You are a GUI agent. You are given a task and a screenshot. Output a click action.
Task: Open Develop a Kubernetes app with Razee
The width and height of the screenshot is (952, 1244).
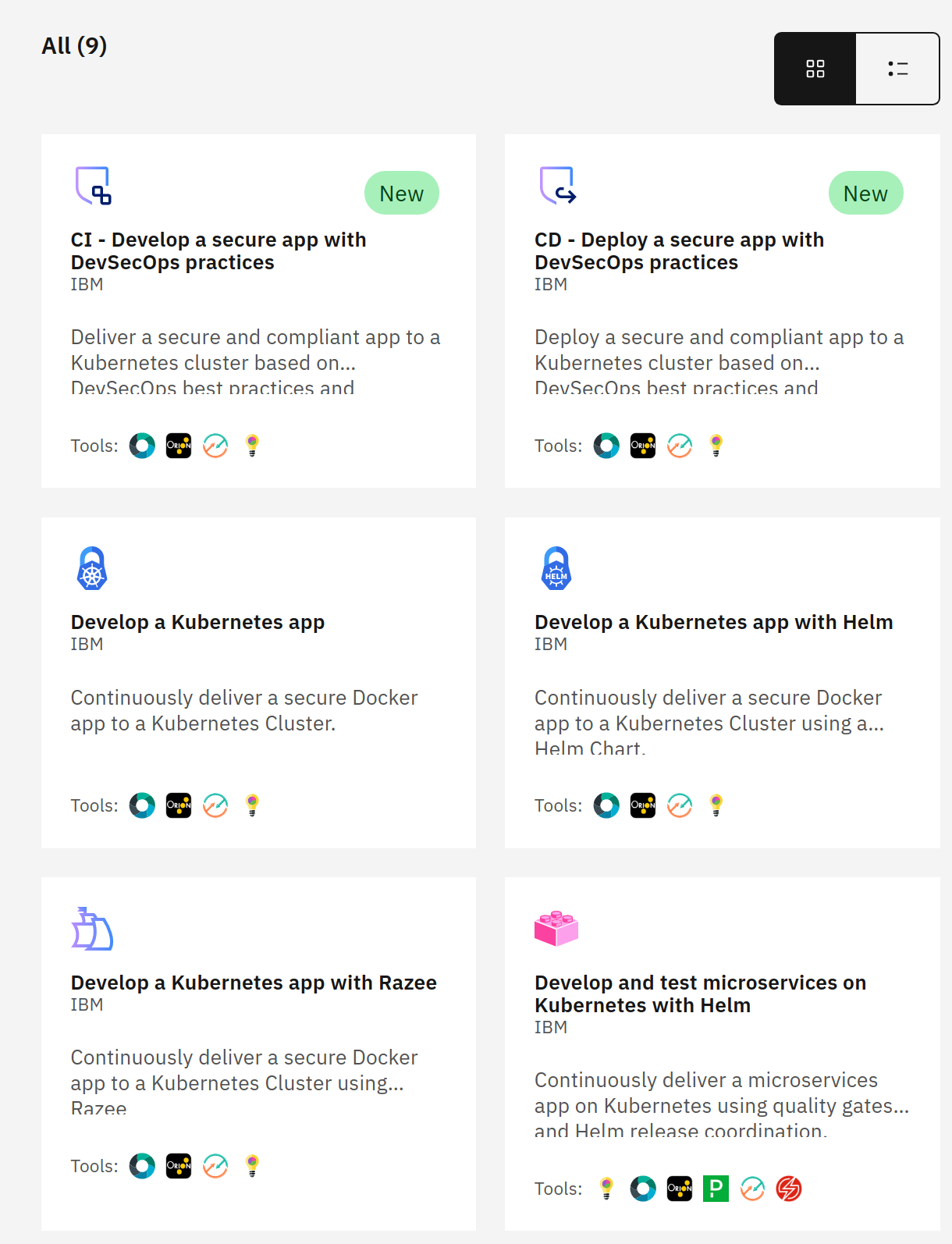pyautogui.click(x=254, y=983)
